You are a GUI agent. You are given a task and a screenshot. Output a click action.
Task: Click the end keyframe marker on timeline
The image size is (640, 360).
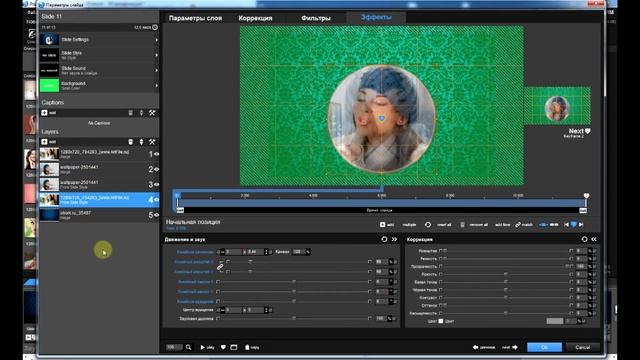(x=586, y=196)
